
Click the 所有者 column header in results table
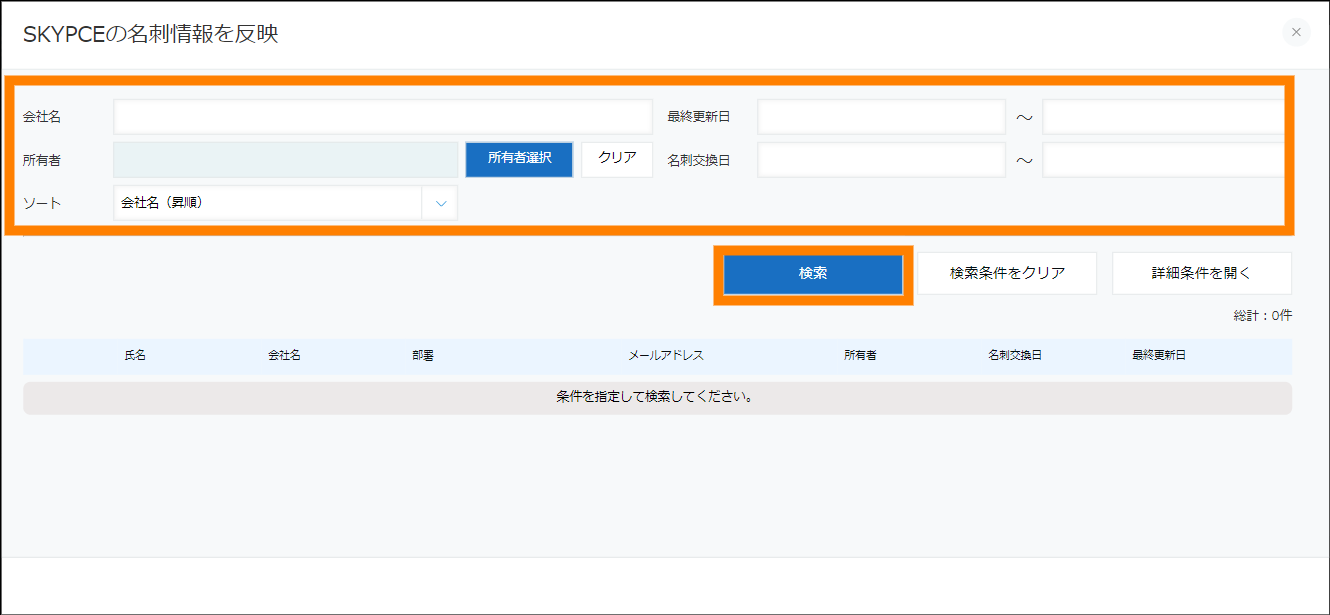[x=860, y=356]
